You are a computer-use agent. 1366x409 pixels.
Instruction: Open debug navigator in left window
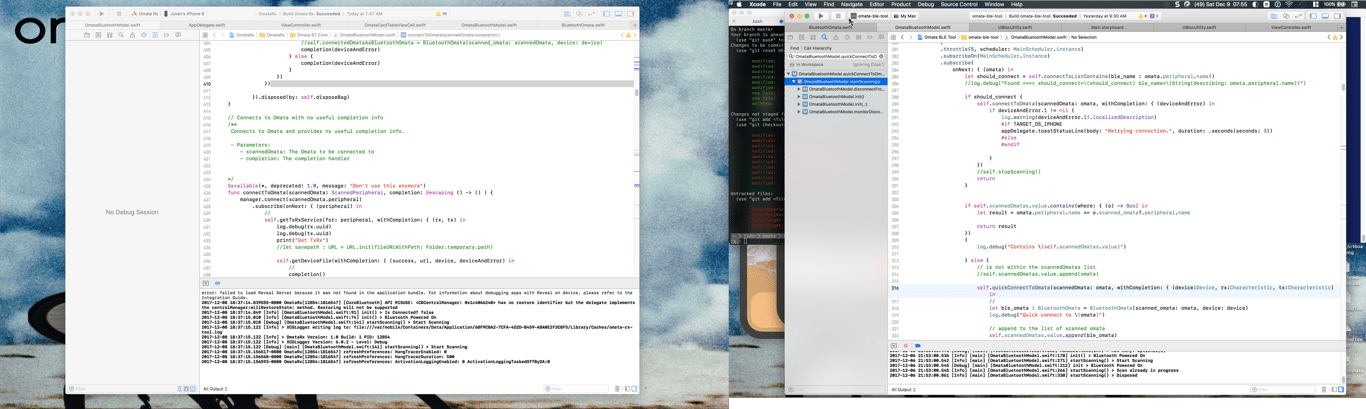tap(155, 35)
